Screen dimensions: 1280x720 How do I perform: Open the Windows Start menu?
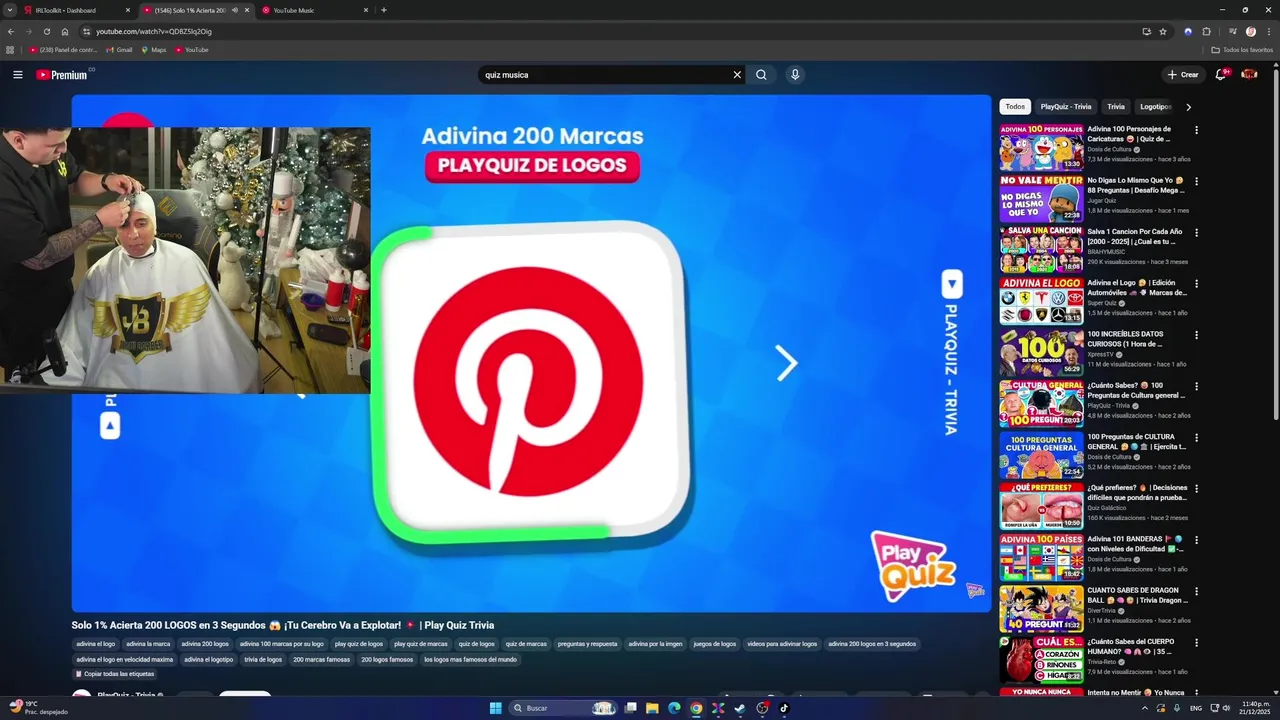click(x=495, y=708)
